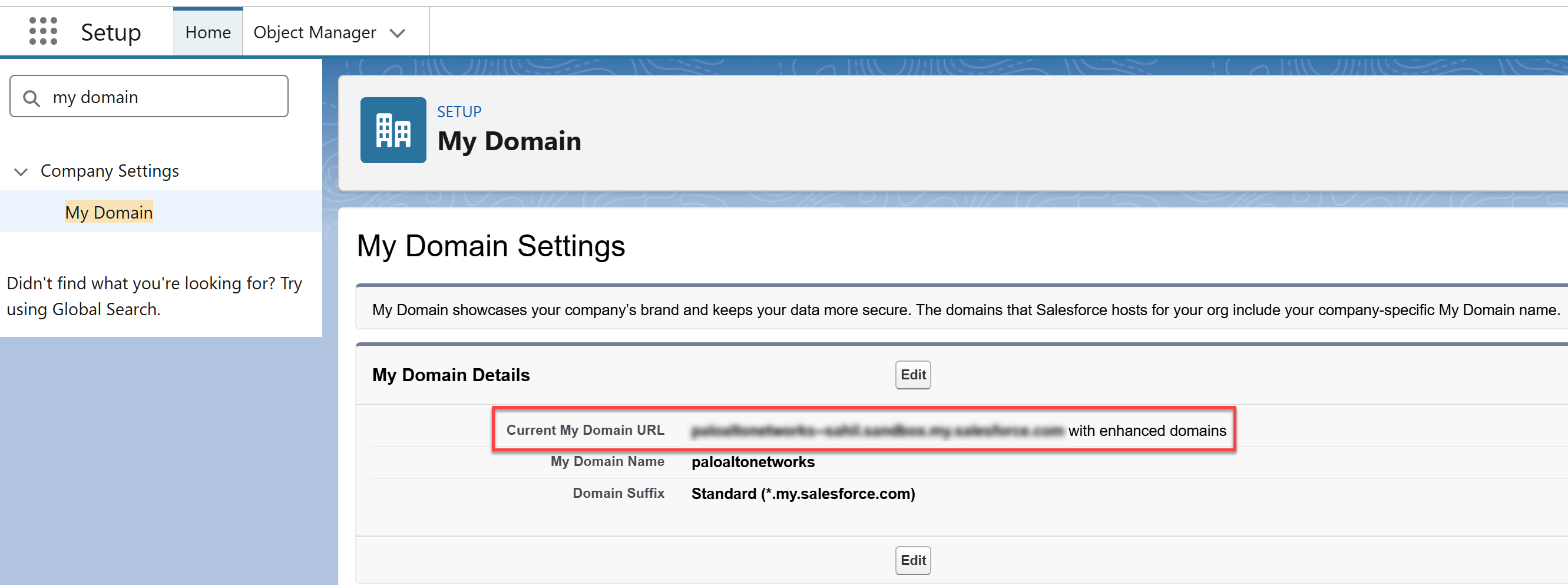This screenshot has height=585, width=1568.
Task: Click the paloaltonetworks domain name value
Action: (x=752, y=462)
